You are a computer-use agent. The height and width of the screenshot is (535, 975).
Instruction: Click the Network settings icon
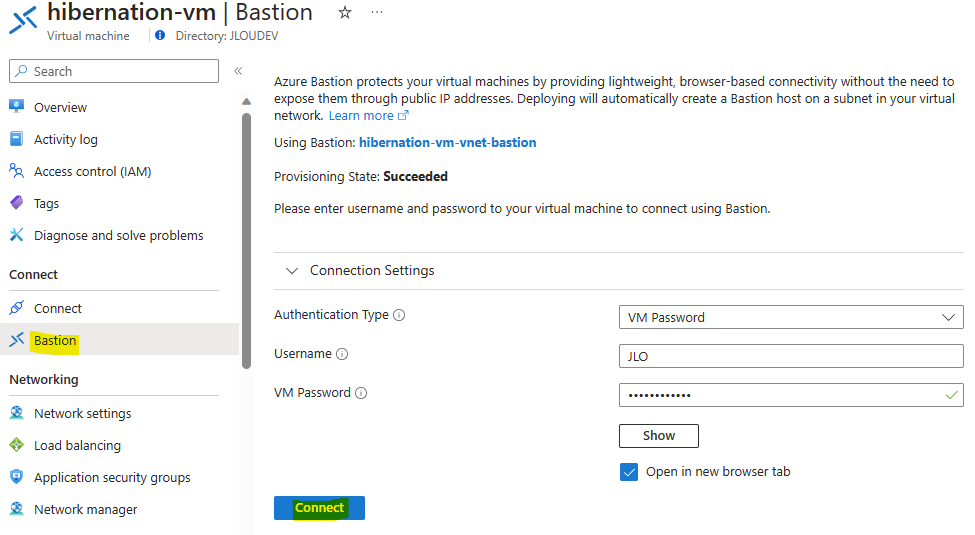coord(17,412)
